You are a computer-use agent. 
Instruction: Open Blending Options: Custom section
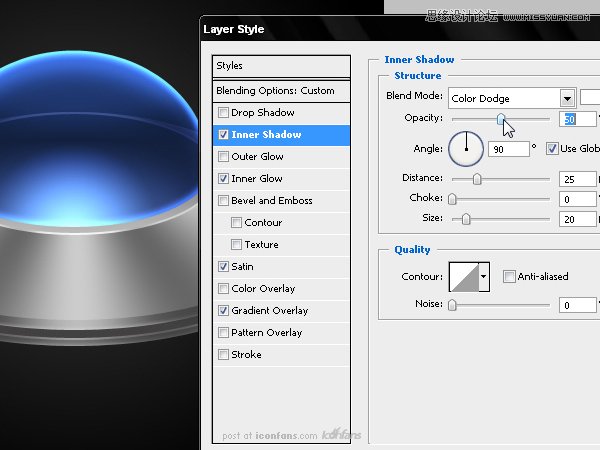tap(281, 91)
